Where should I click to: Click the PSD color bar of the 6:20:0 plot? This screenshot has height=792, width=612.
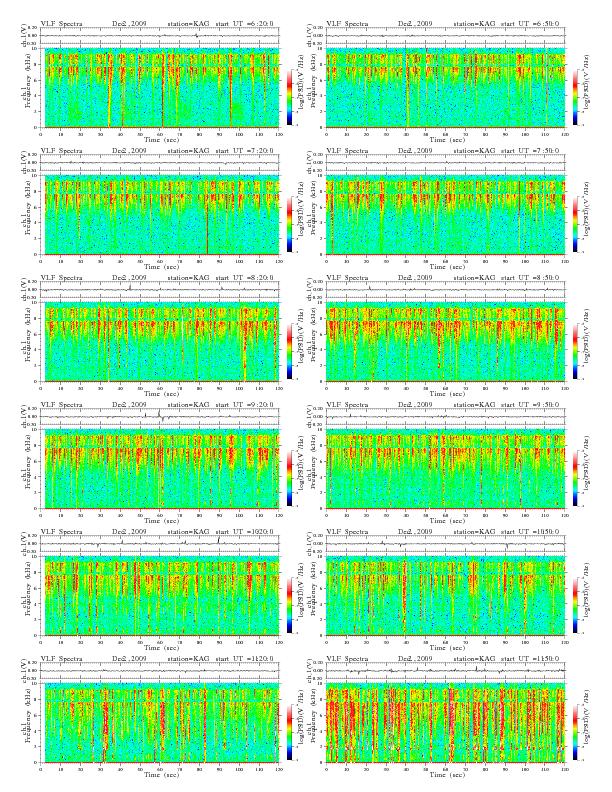[289, 97]
